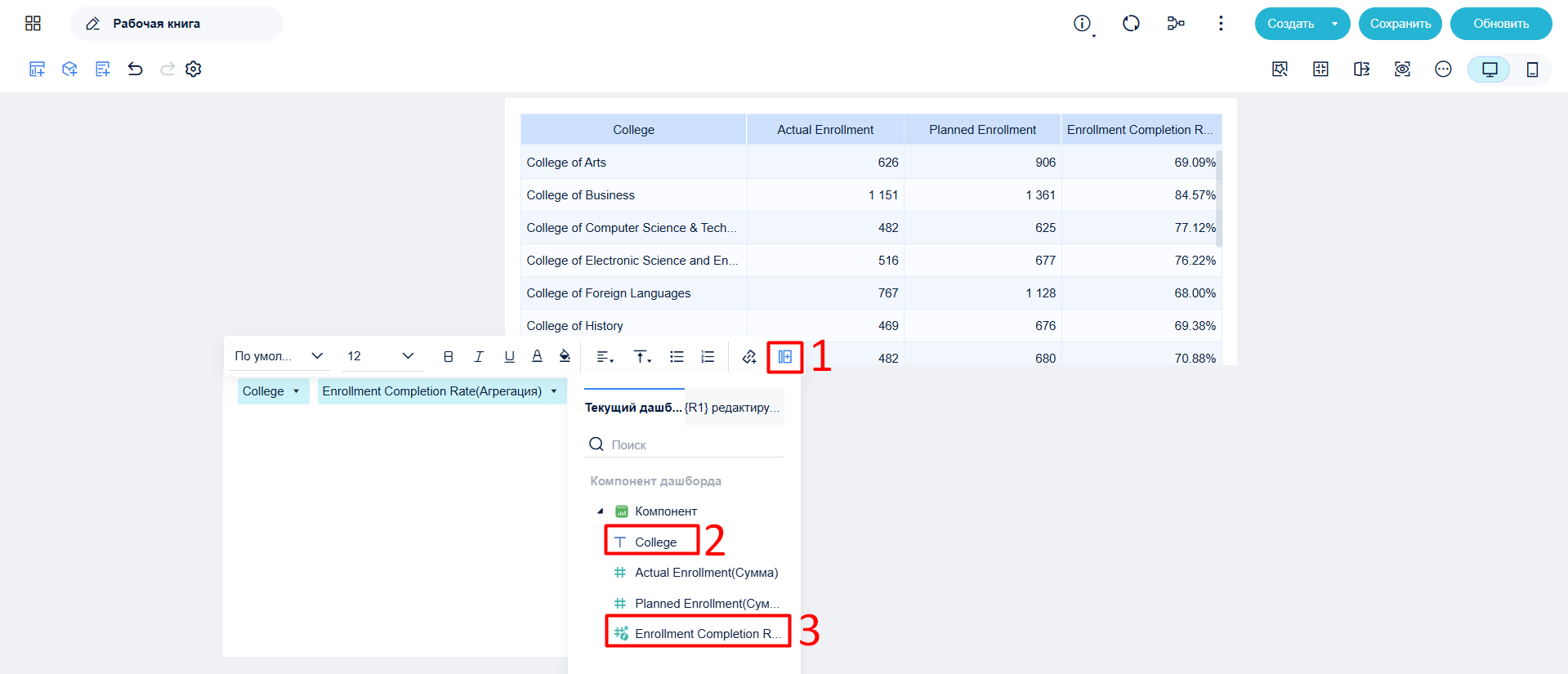
Task: Click the Сохранить button
Action: point(1400,24)
